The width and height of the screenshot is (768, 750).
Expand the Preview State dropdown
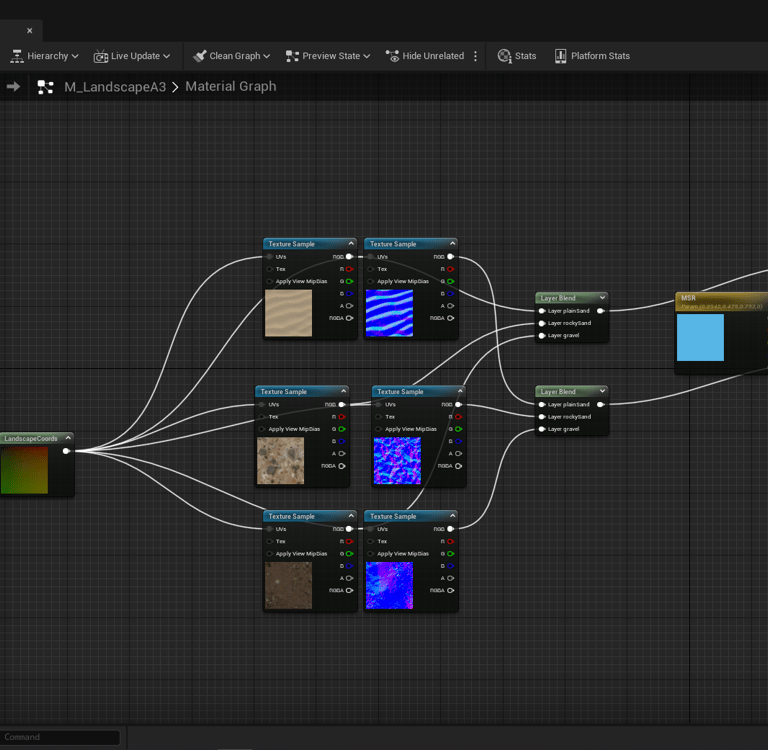click(329, 56)
